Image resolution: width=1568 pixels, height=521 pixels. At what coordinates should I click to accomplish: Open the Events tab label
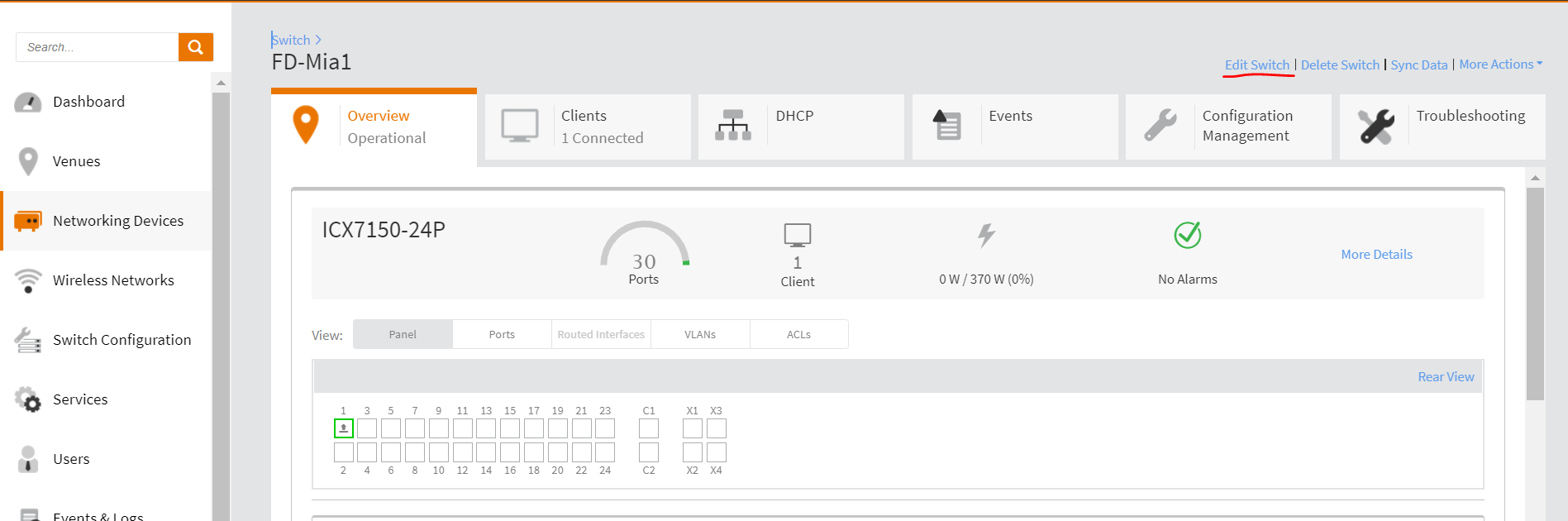1010,116
